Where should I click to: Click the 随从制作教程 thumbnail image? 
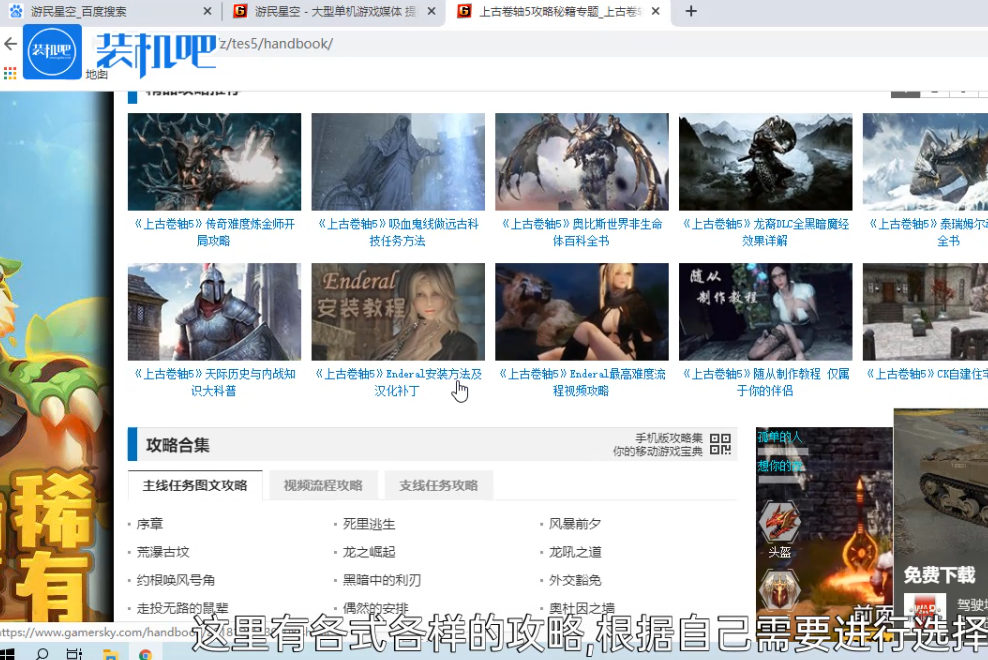point(765,311)
